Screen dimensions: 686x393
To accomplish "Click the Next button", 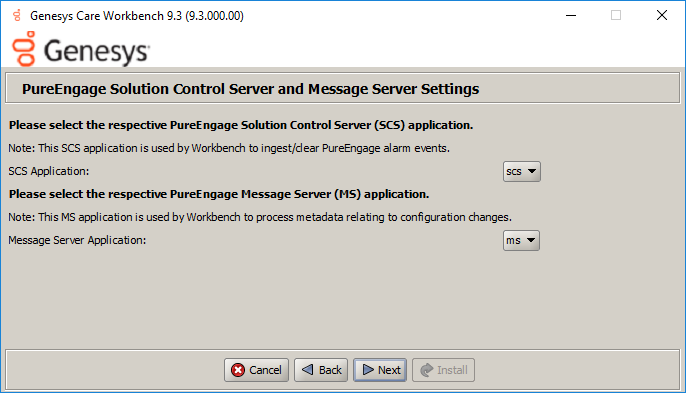I will pyautogui.click(x=380, y=370).
